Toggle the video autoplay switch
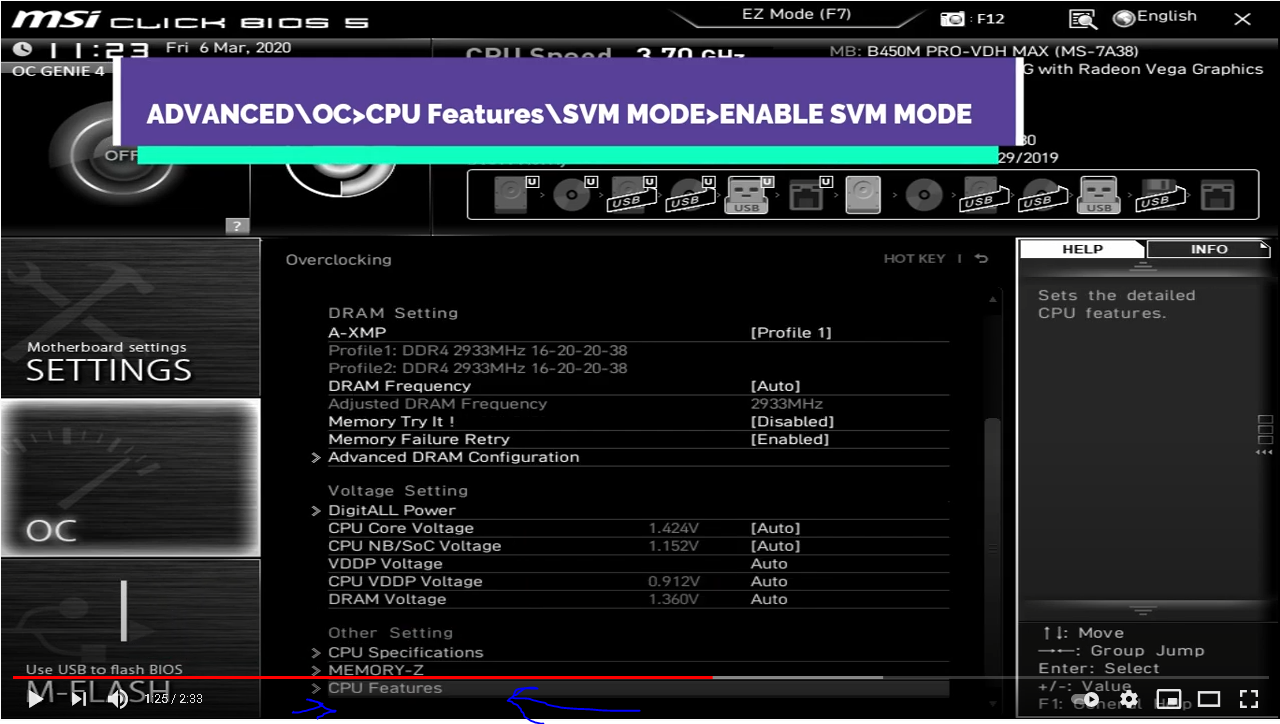 tap(1088, 699)
